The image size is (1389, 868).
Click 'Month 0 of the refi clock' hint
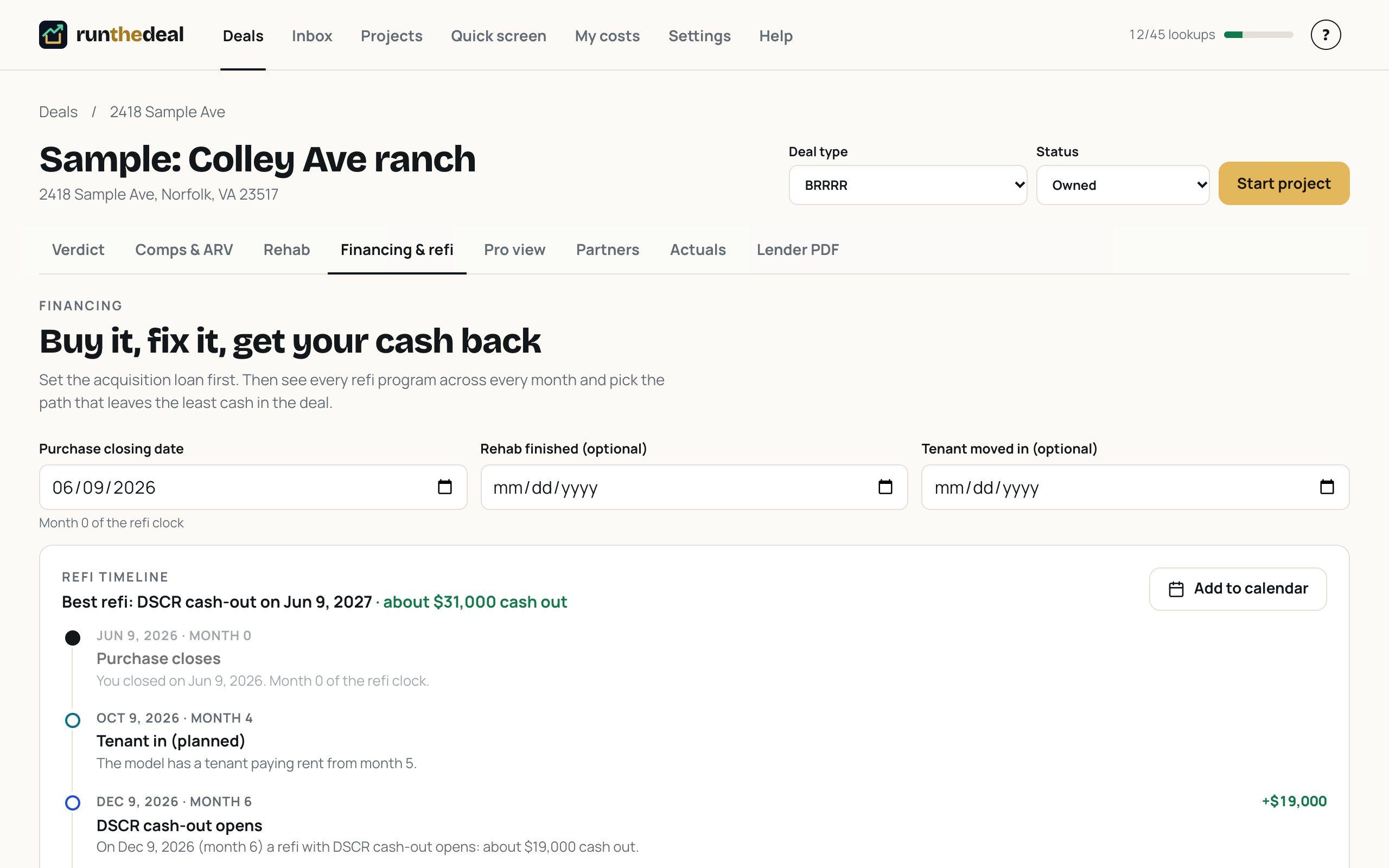point(111,523)
